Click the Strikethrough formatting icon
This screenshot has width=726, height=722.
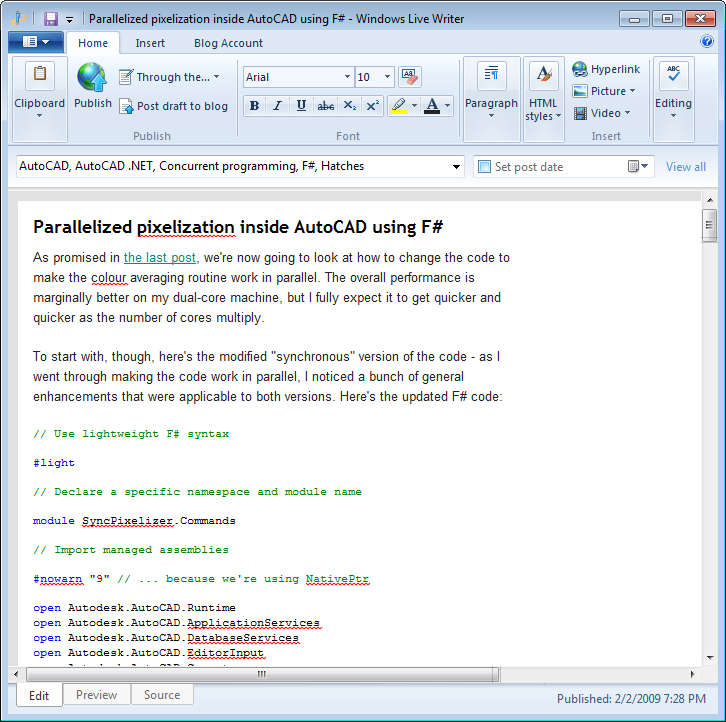[x=325, y=106]
